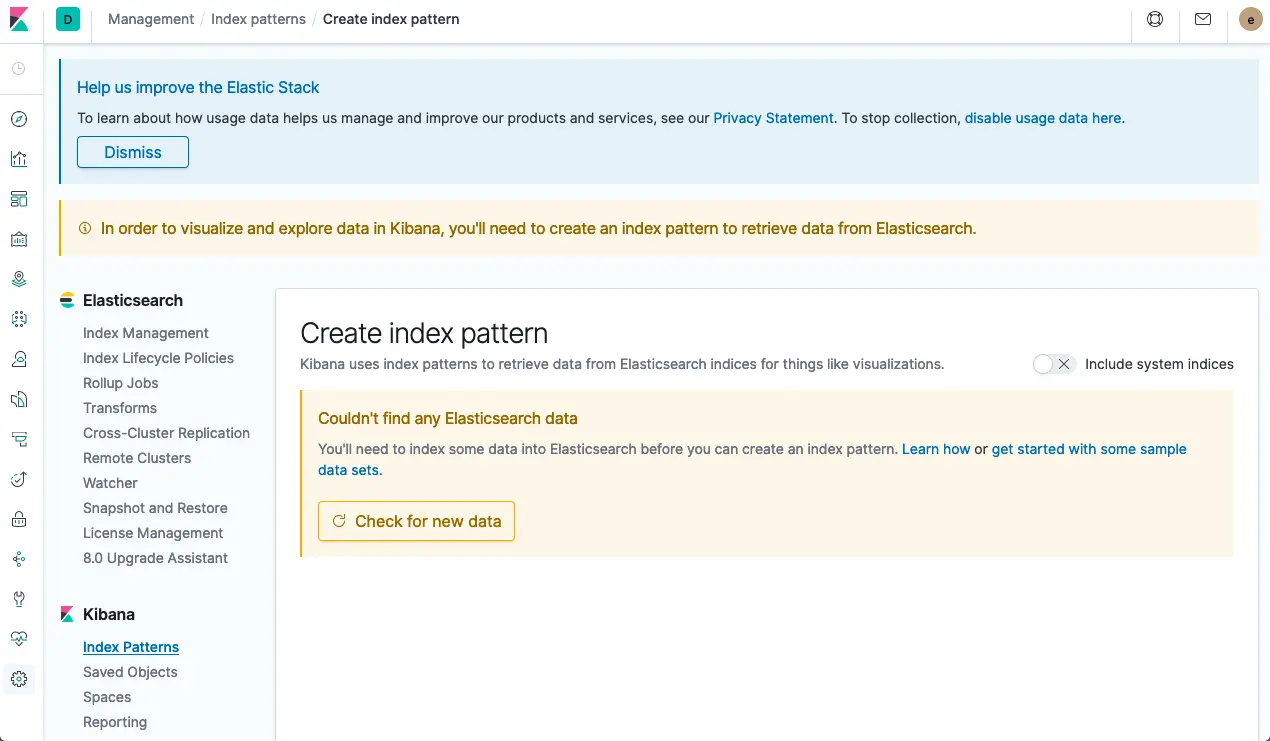
Task: Toggle Include system indices switch
Action: [1053, 364]
